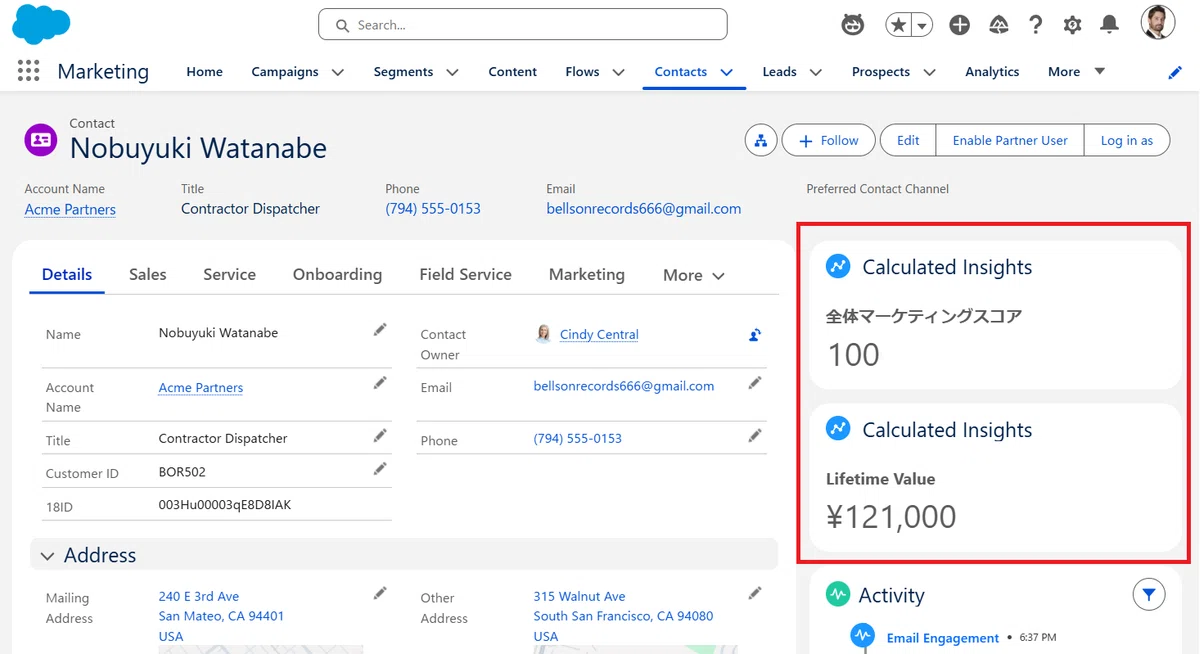Viewport: 1200px width, 654px height.
Task: Click the Change Owner icon next to Cindy Central
Action: [755, 335]
